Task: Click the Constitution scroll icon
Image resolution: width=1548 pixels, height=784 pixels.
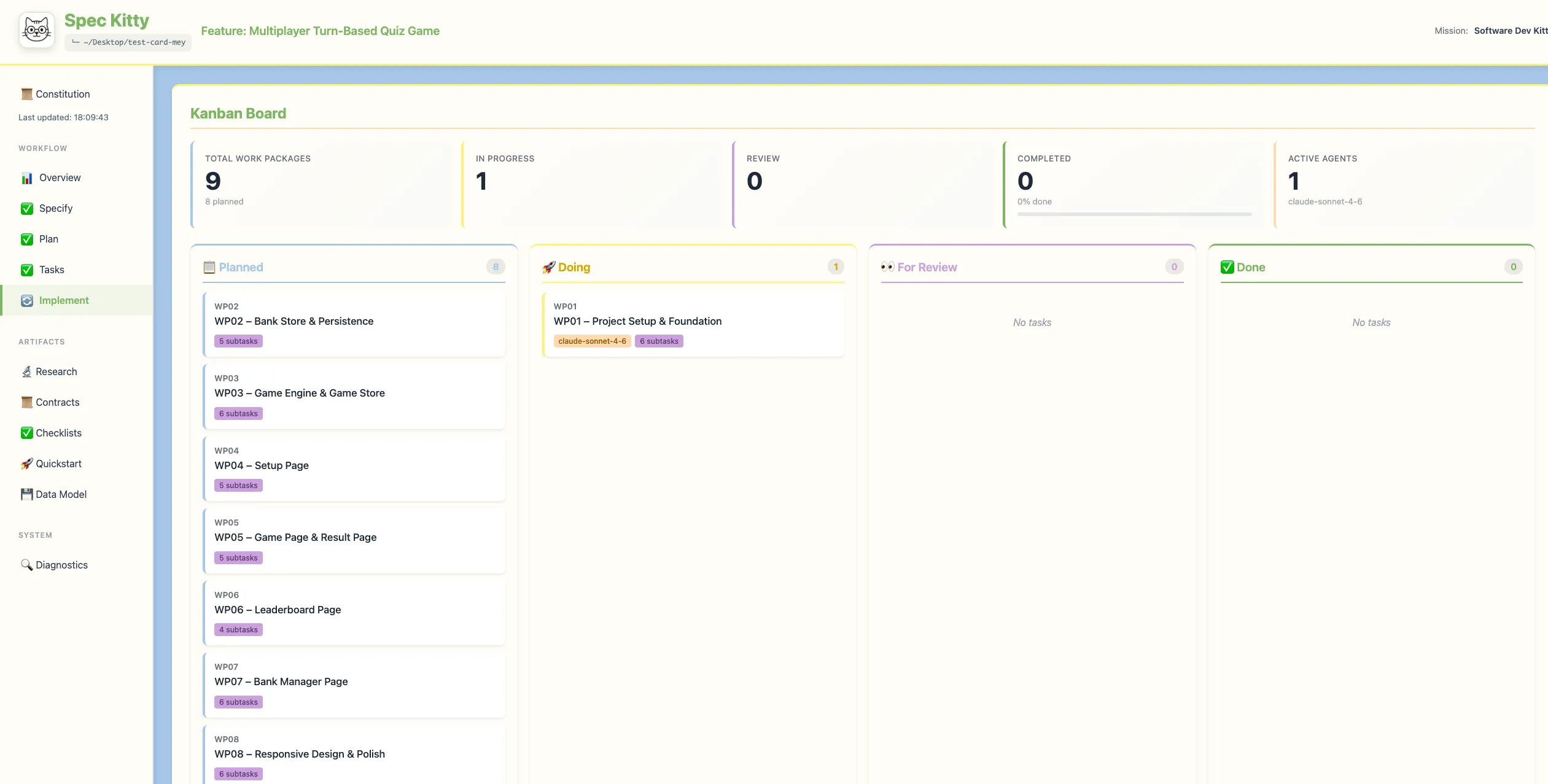Action: point(26,94)
